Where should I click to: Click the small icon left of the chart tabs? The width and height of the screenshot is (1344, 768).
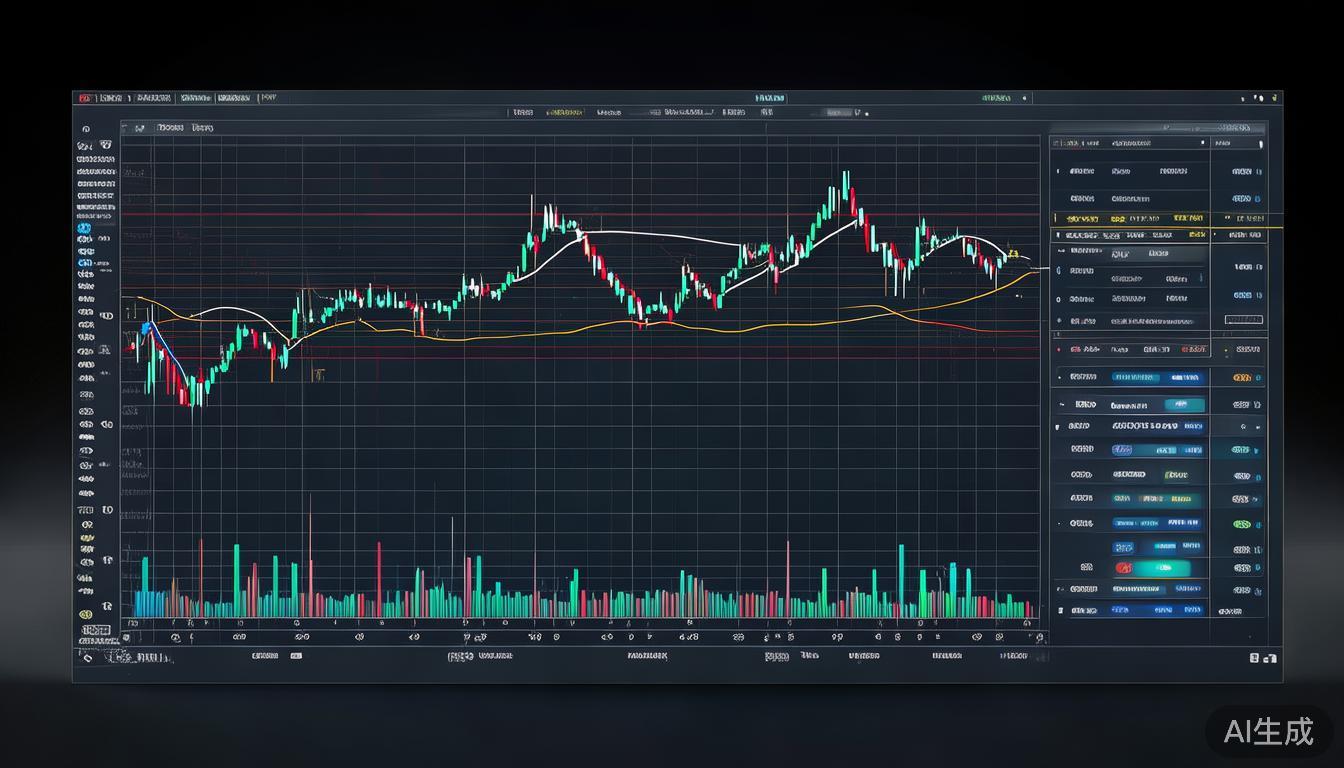139,129
